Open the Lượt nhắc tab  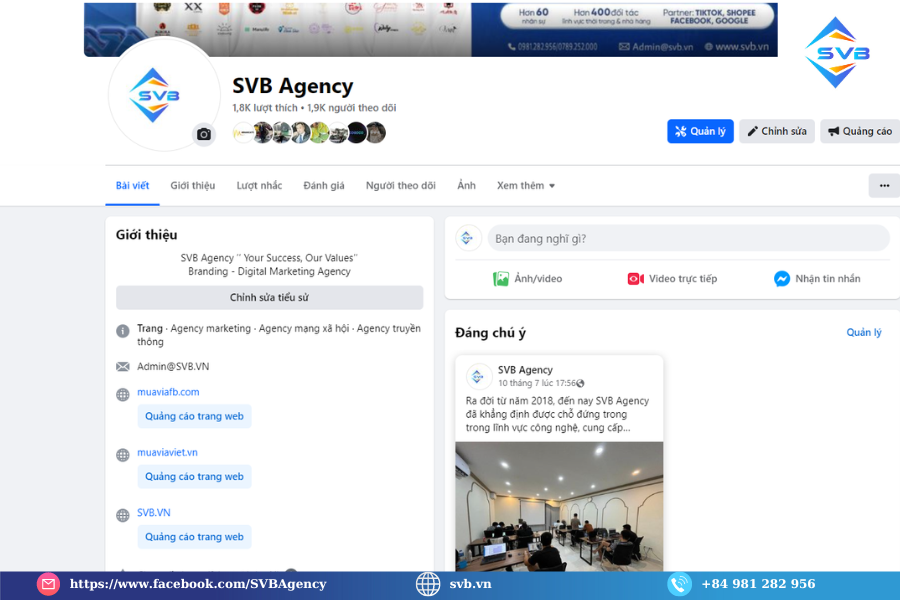pos(259,185)
